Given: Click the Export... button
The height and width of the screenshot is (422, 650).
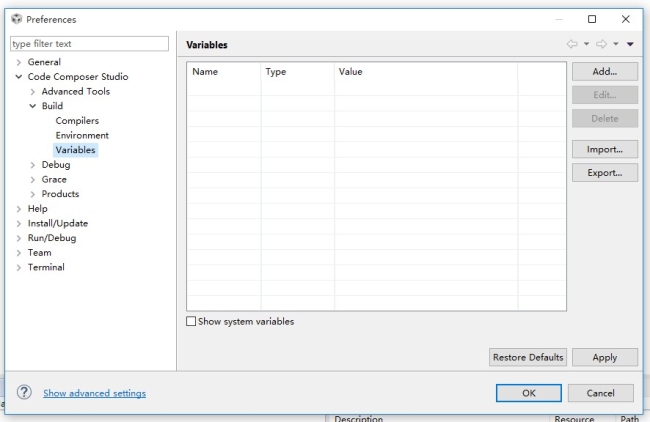Looking at the screenshot, I should coord(604,172).
